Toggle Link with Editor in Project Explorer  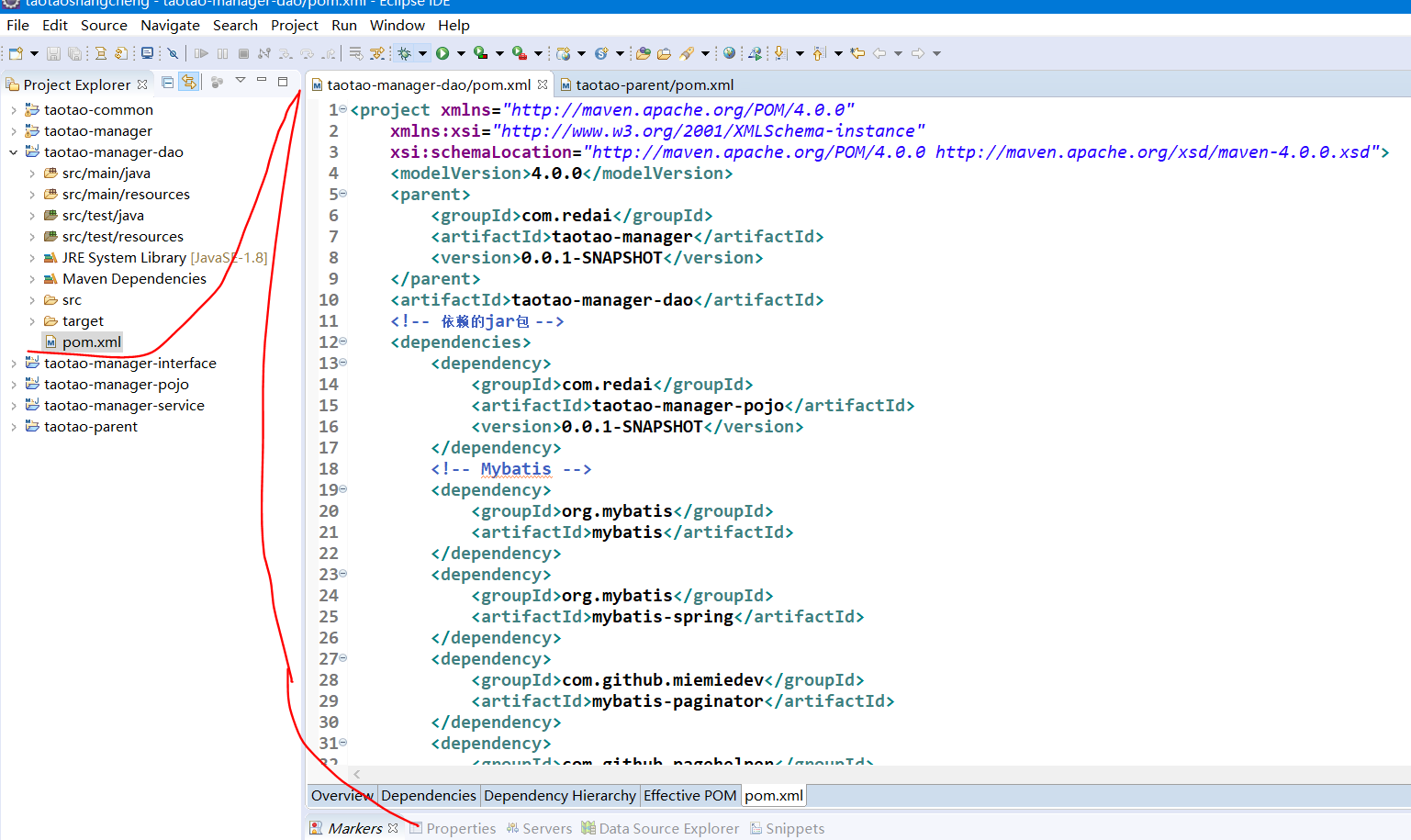click(188, 83)
